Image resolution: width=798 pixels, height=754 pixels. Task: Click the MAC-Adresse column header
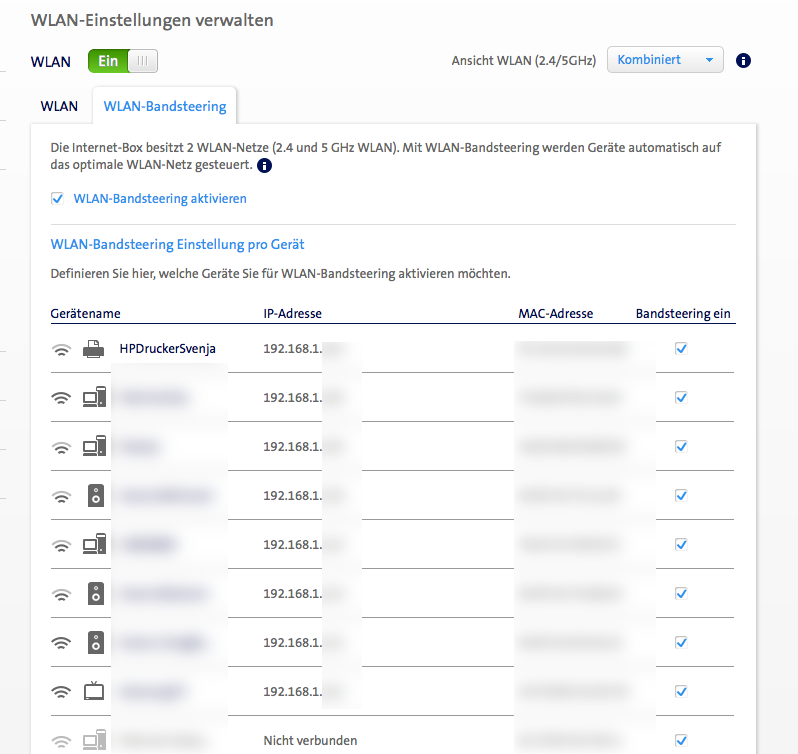tap(556, 313)
